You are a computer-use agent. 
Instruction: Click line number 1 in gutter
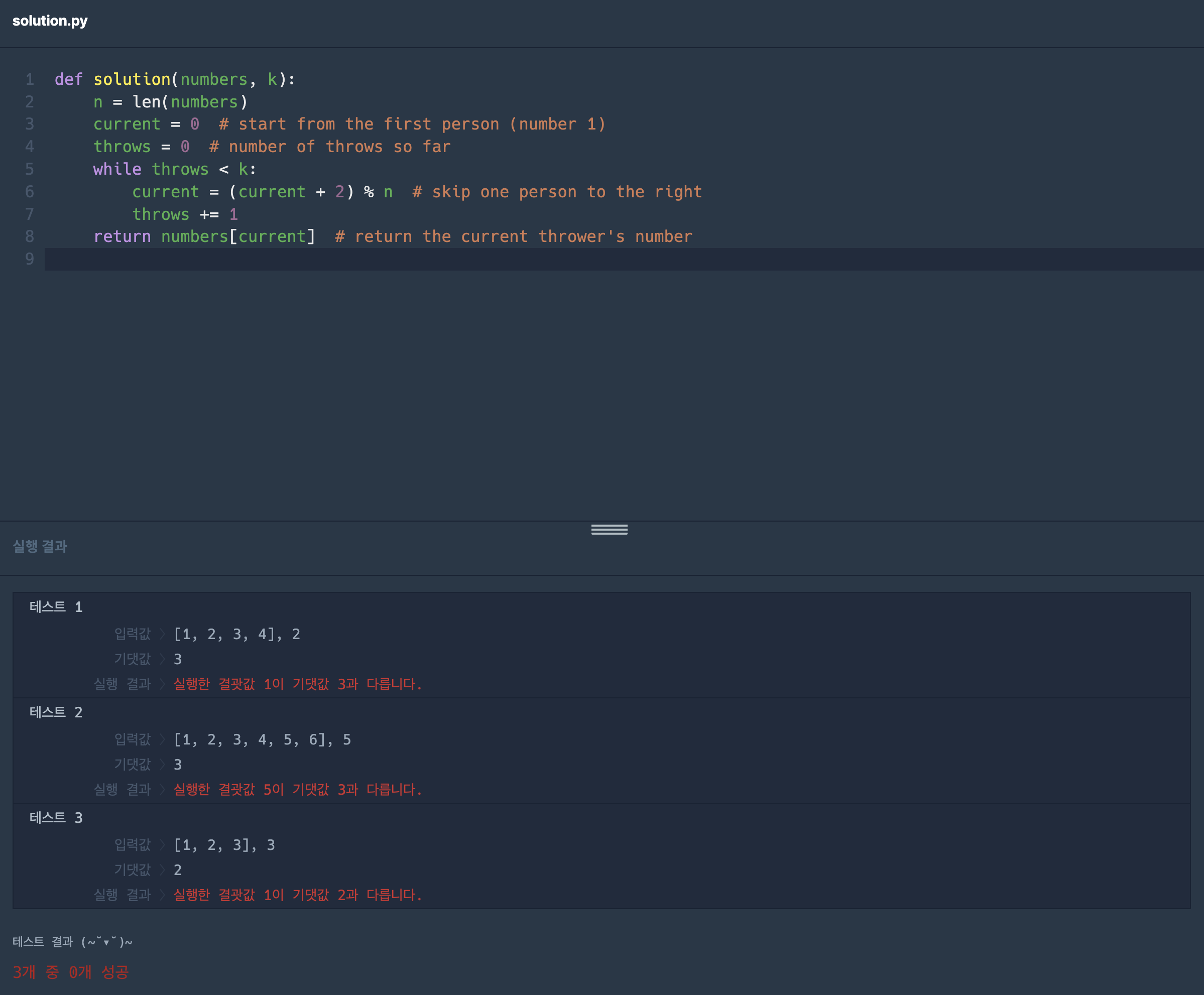point(30,79)
